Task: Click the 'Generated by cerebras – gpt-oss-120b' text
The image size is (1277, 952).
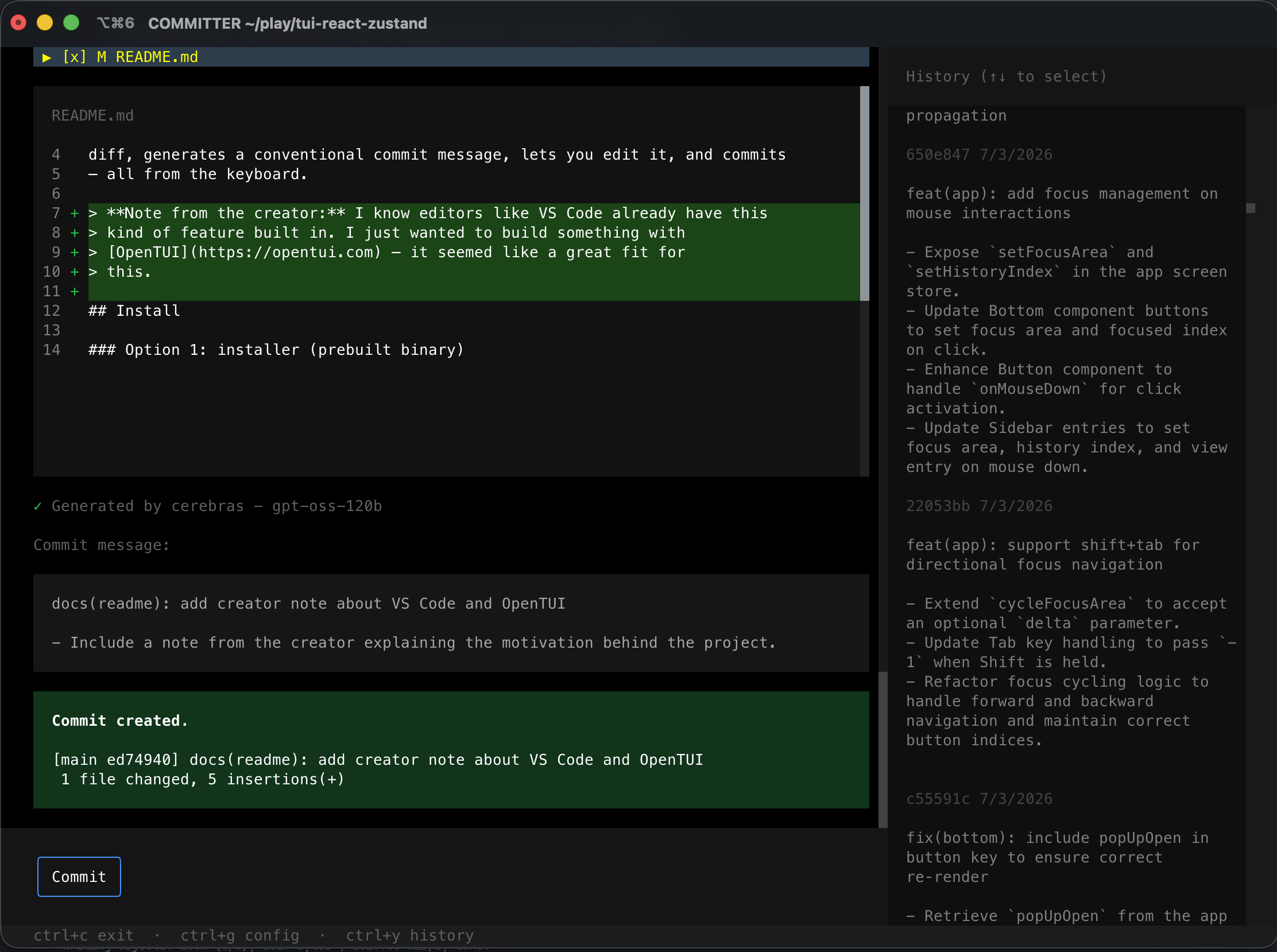Action: click(x=216, y=506)
